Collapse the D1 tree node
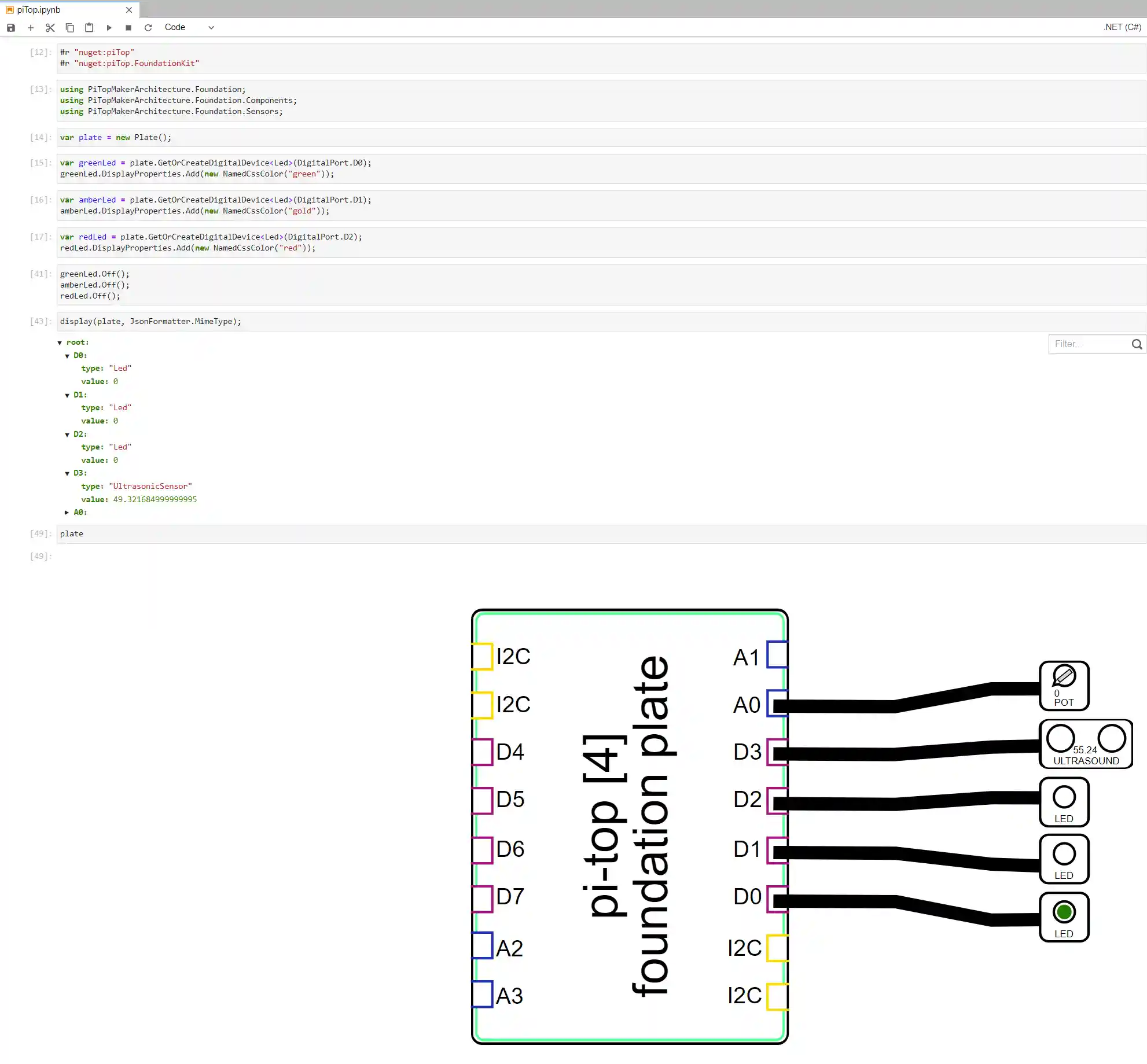1147x1064 pixels. click(67, 395)
